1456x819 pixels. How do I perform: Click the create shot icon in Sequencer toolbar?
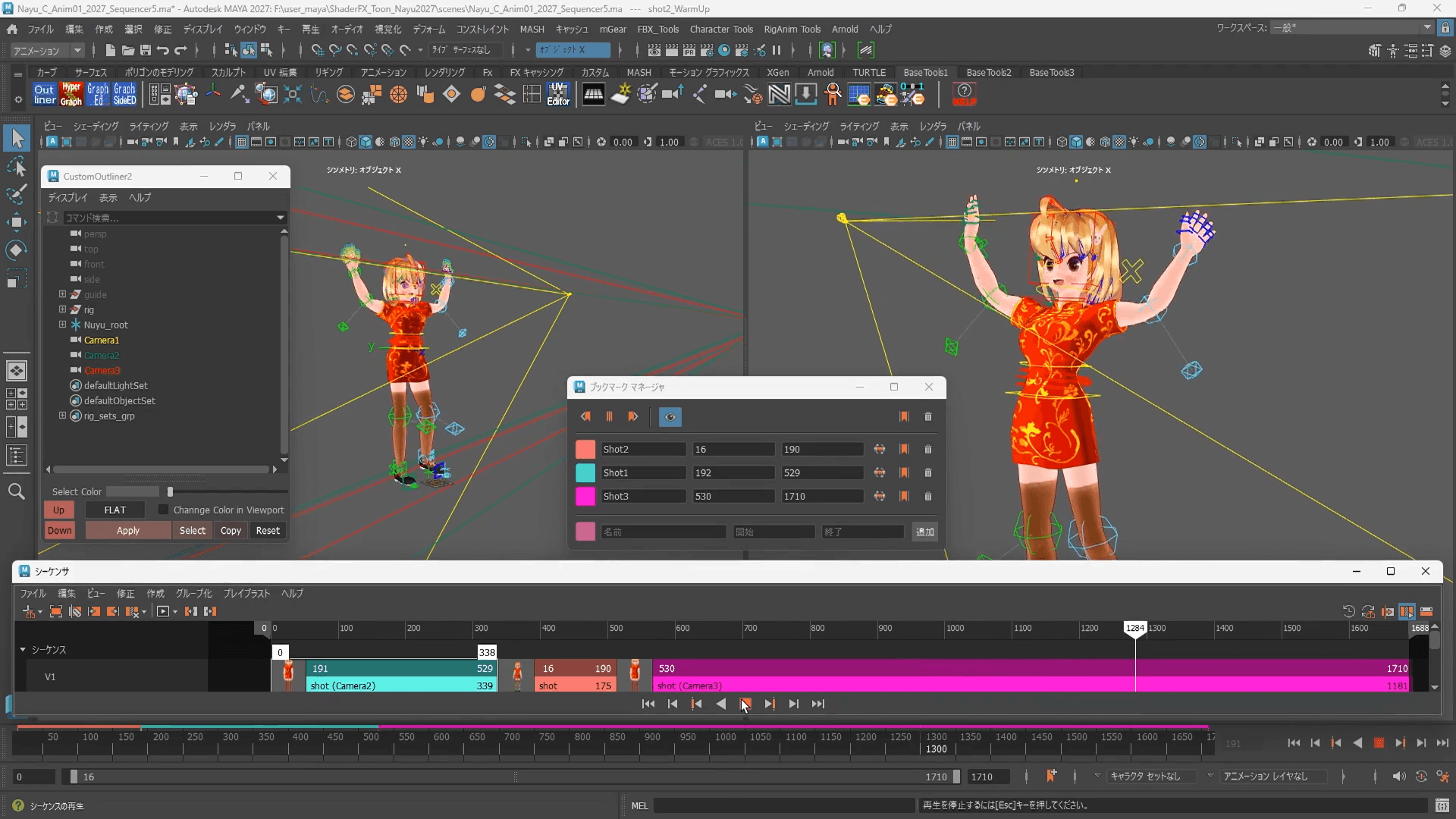pos(29,611)
